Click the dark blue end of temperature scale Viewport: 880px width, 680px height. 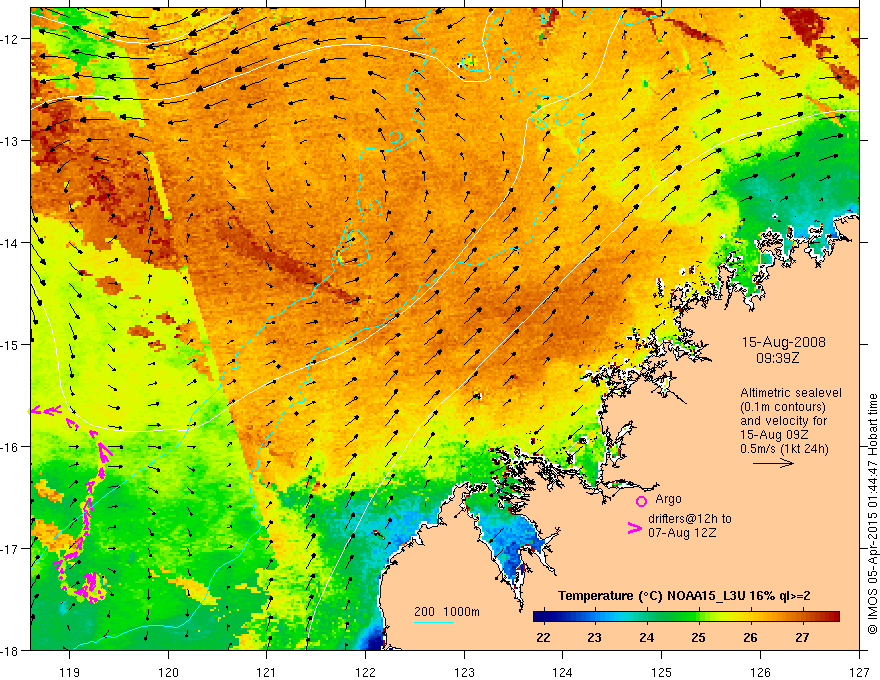tap(539, 617)
